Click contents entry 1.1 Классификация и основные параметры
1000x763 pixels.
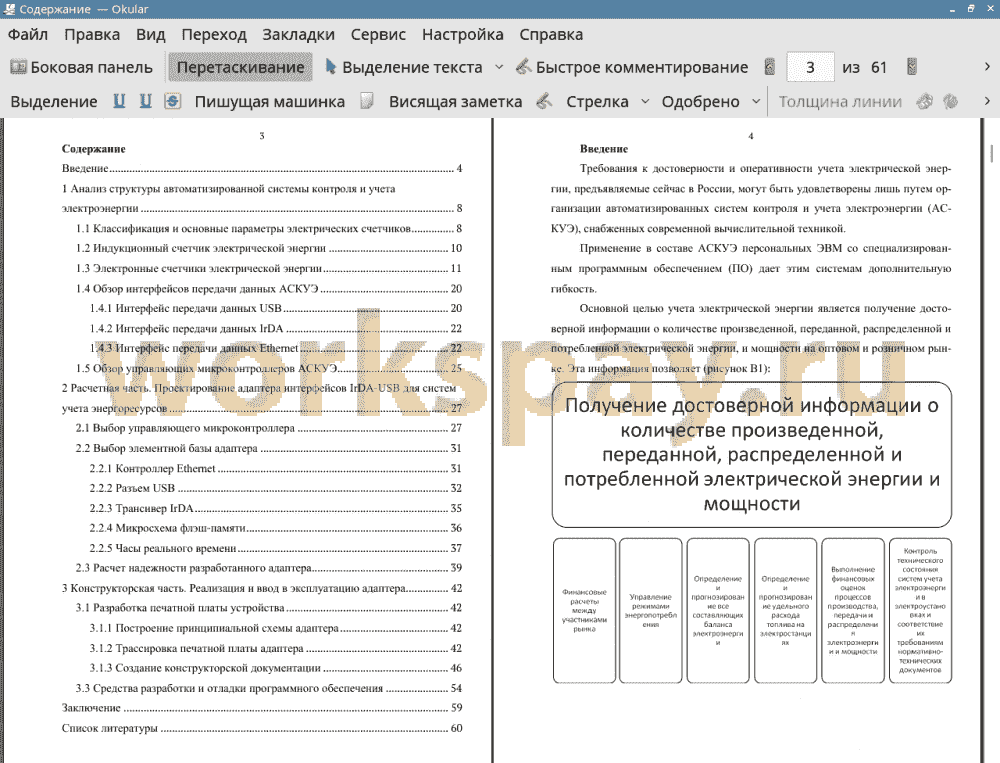click(269, 228)
